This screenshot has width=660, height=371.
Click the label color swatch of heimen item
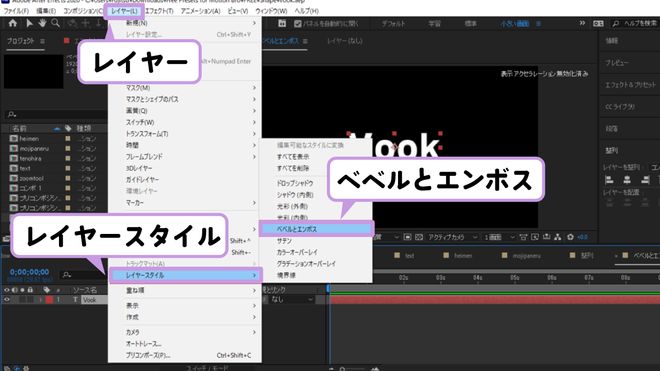(x=67, y=139)
